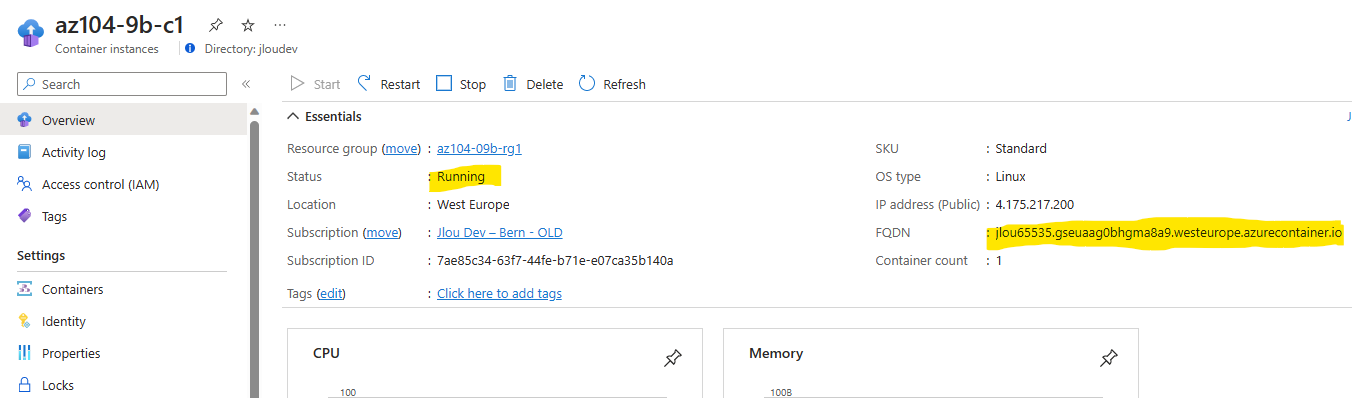Restart the container instance
Screen dimensions: 1352x398
pyautogui.click(x=388, y=84)
